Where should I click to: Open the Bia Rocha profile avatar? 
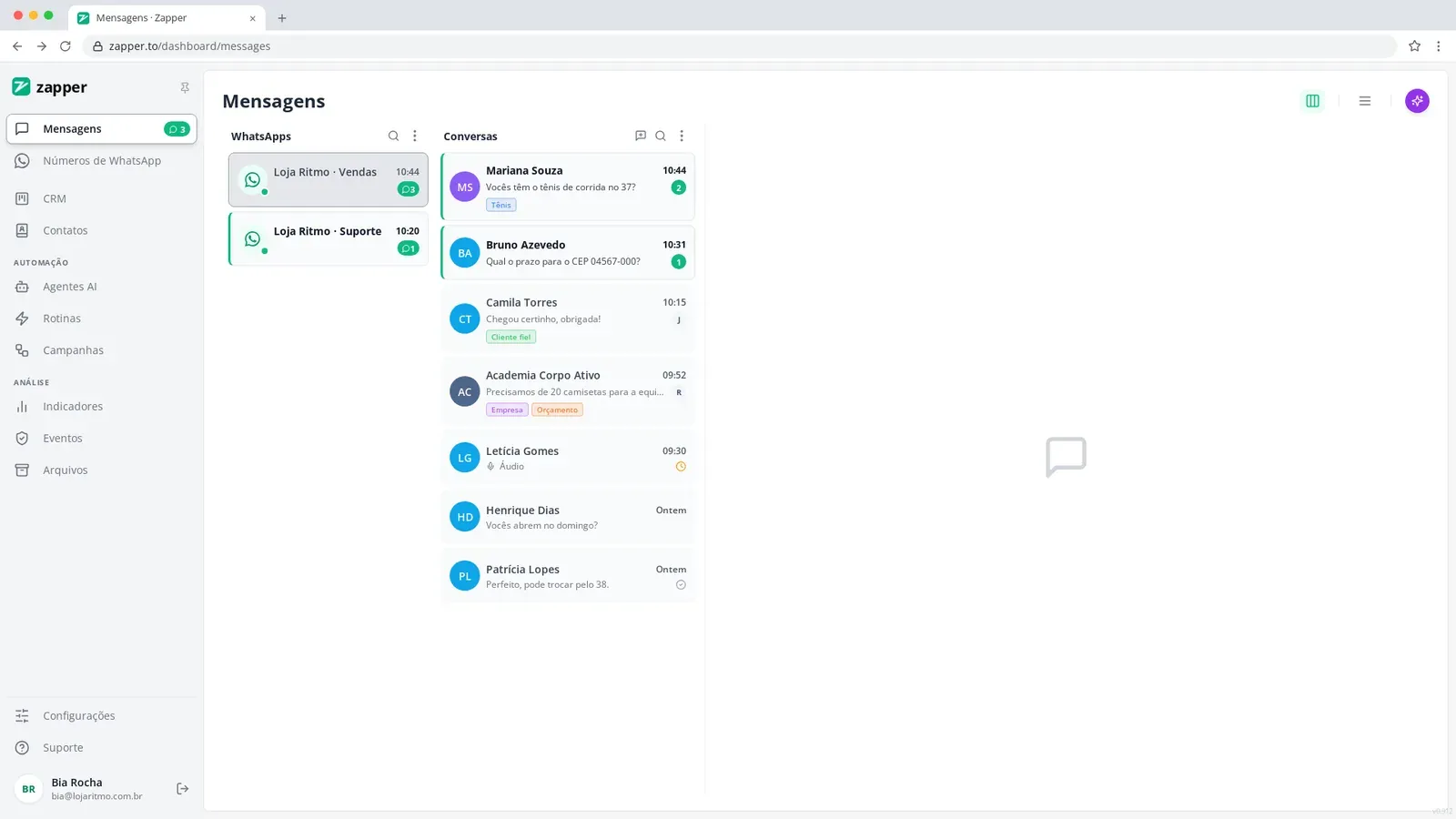[x=29, y=789]
